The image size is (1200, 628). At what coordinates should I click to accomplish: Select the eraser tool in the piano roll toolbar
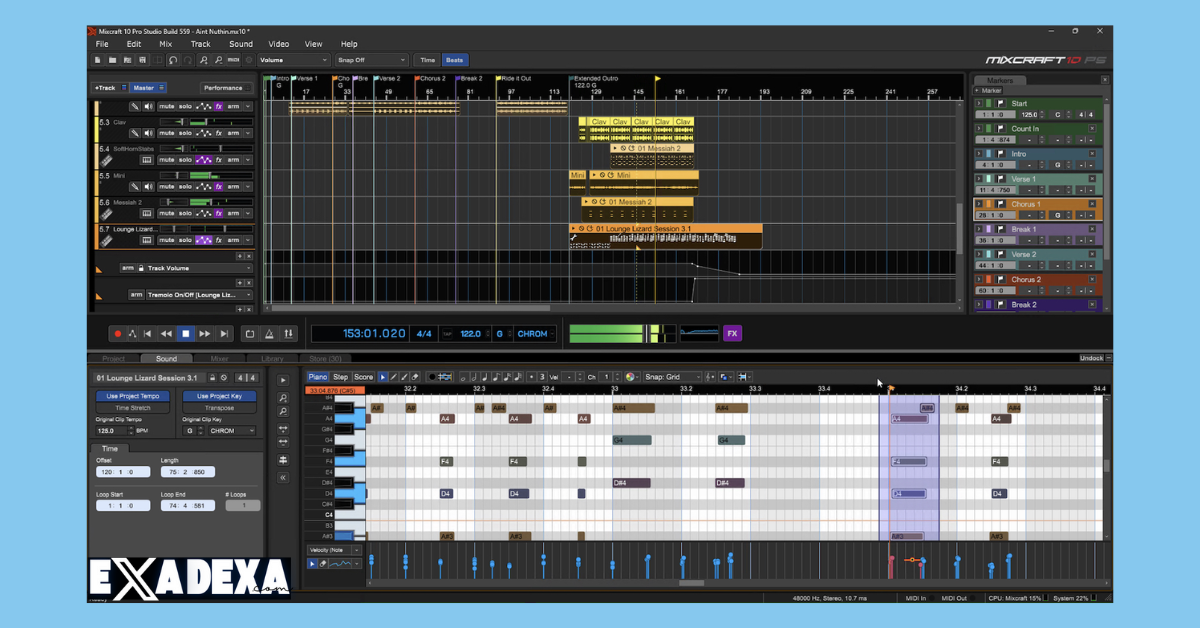(414, 376)
